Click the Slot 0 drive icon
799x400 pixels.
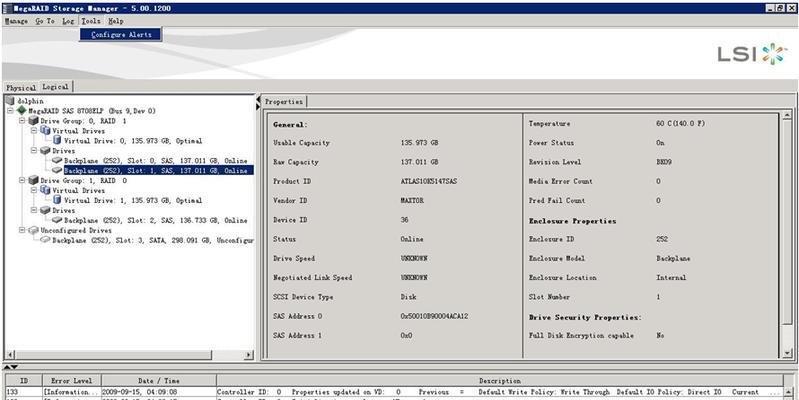pos(57,161)
